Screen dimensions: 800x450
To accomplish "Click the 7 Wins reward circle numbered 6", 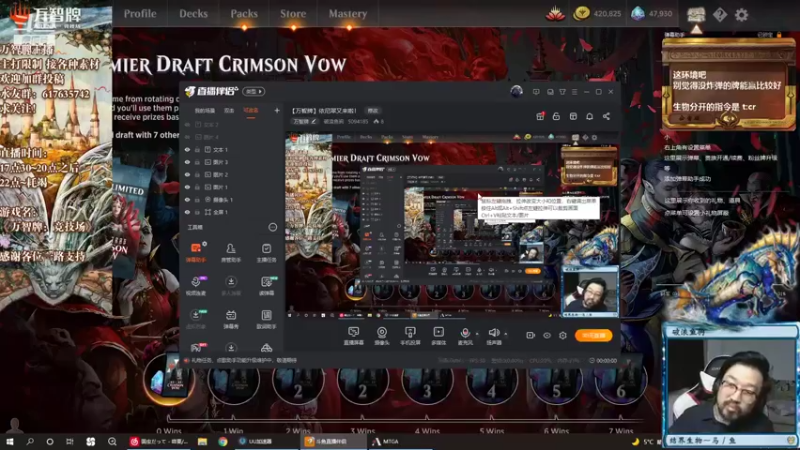I will (x=620, y=382).
